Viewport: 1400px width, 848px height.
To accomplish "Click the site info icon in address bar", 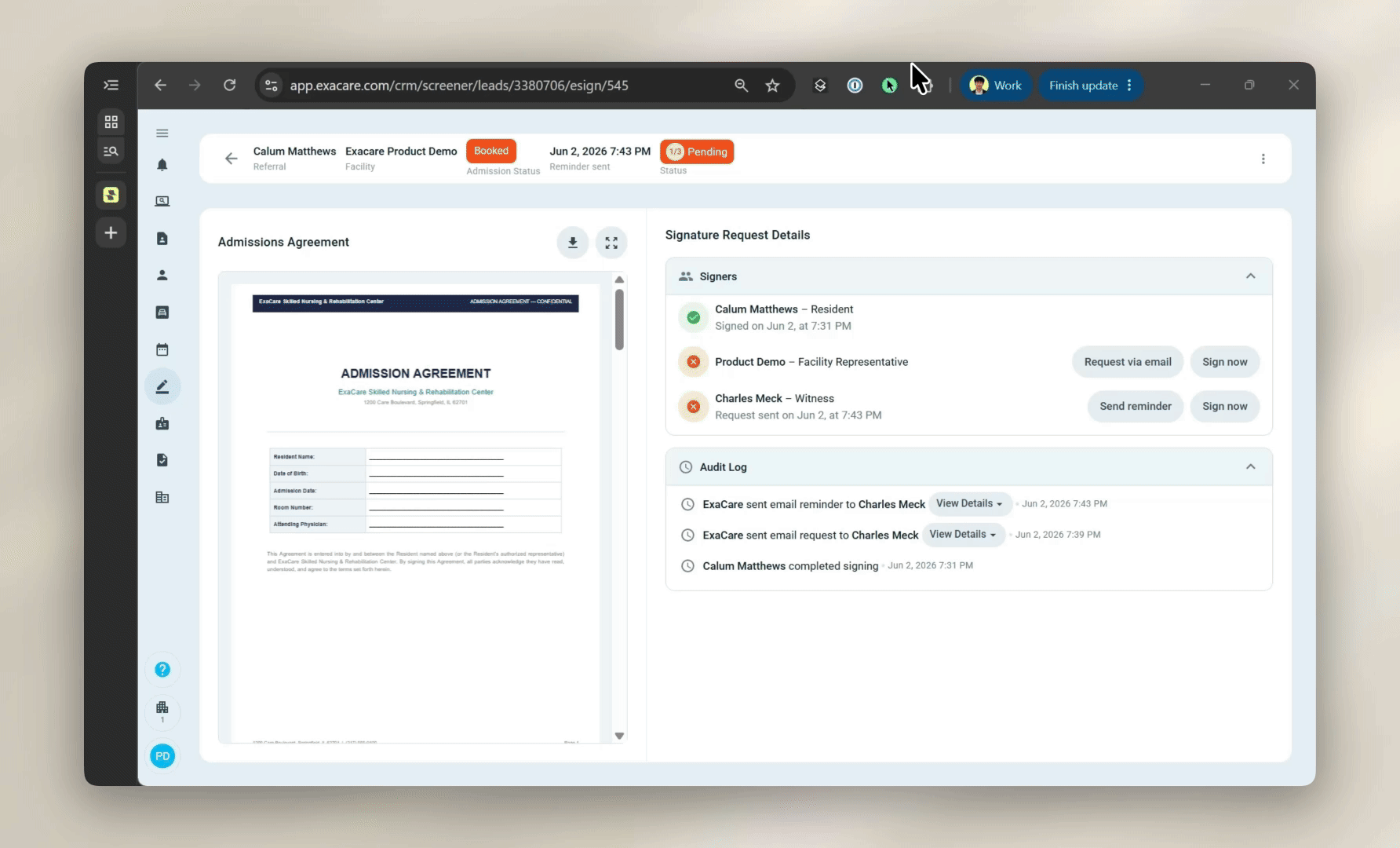I will (272, 85).
